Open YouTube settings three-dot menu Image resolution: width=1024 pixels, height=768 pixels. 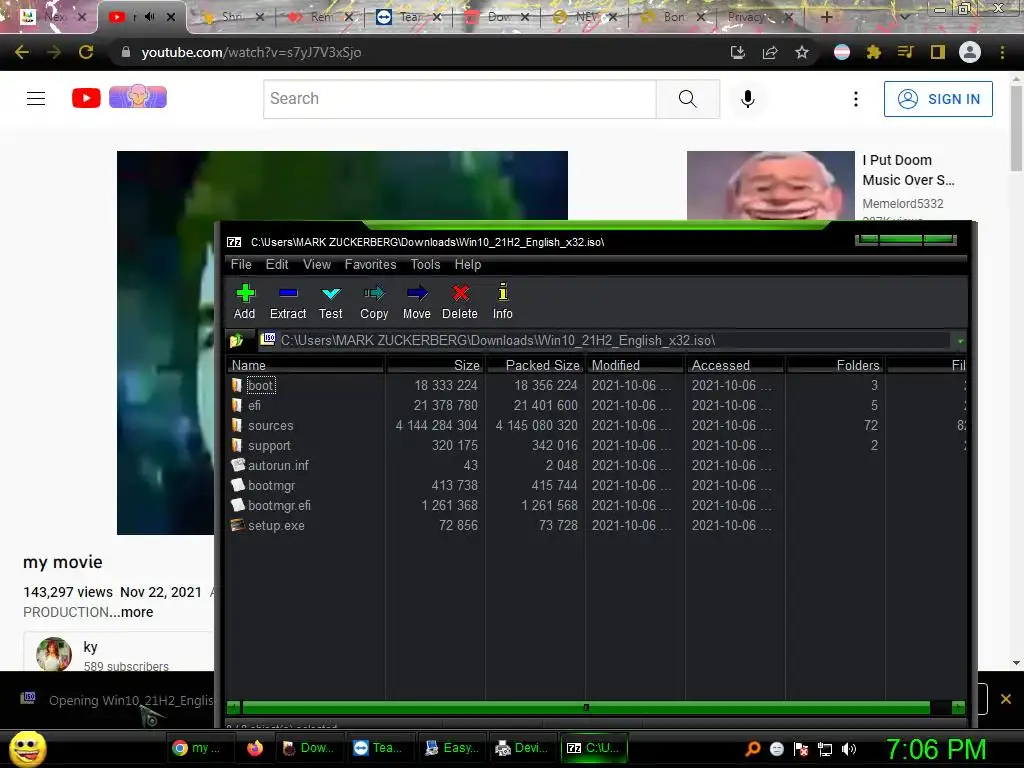click(x=856, y=99)
